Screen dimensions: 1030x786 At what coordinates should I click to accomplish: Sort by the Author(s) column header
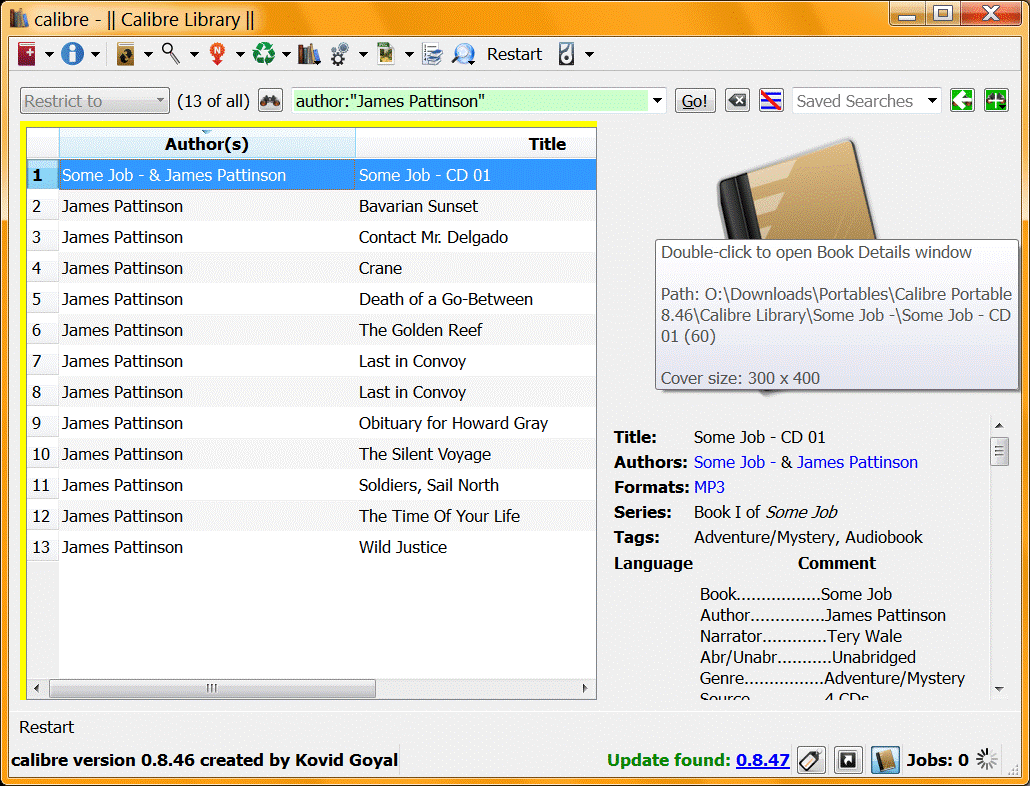(207, 144)
